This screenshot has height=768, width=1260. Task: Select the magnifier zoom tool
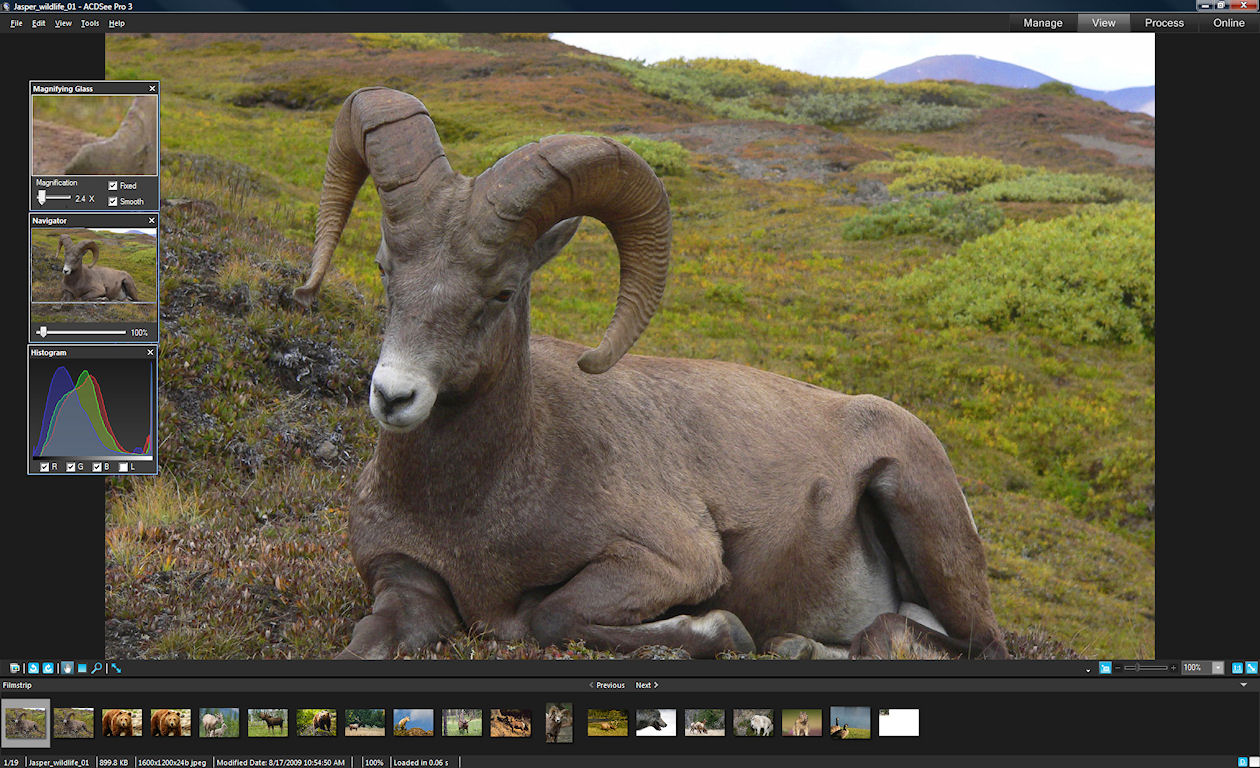pos(97,668)
